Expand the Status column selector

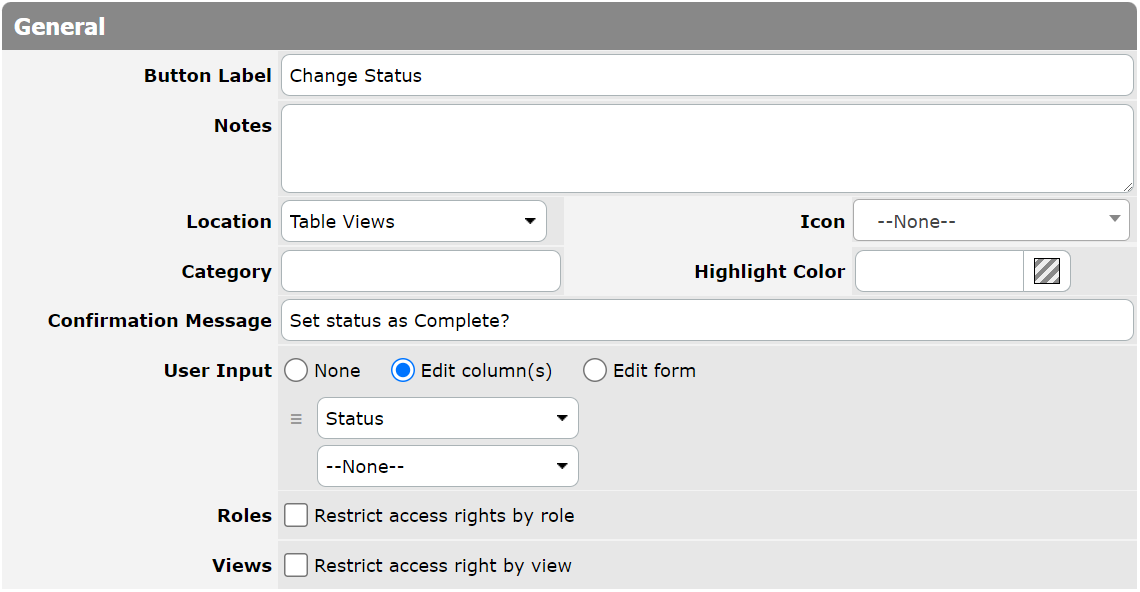pyautogui.click(x=447, y=418)
